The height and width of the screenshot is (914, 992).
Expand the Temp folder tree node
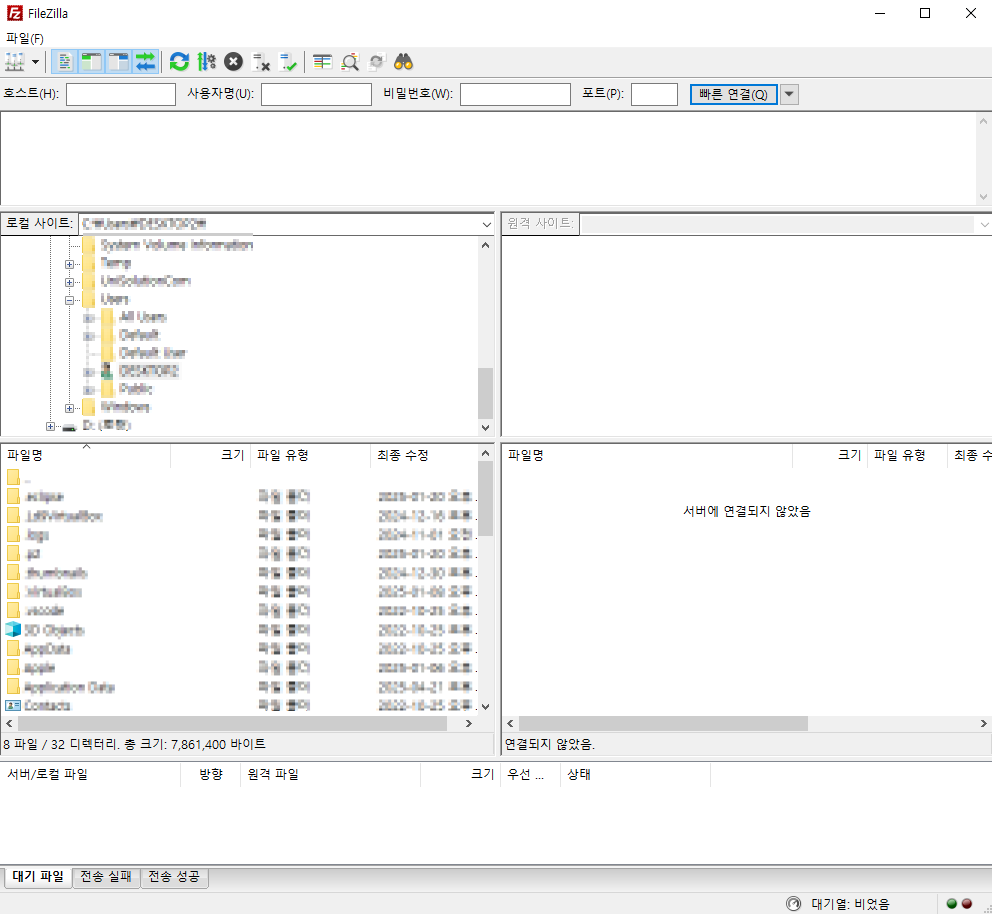pyautogui.click(x=70, y=264)
